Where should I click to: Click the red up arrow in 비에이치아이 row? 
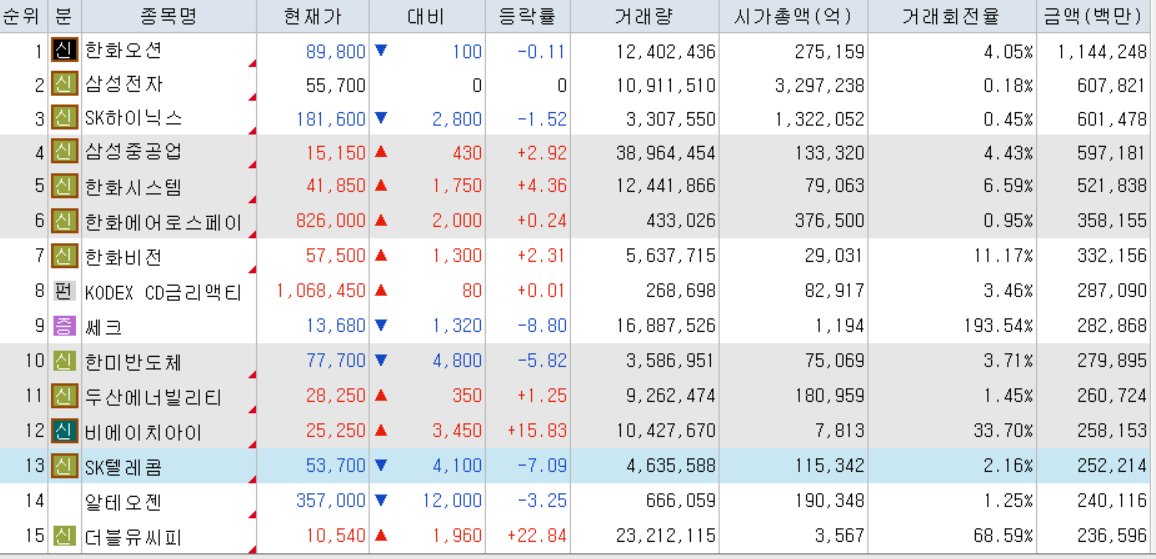(380, 431)
